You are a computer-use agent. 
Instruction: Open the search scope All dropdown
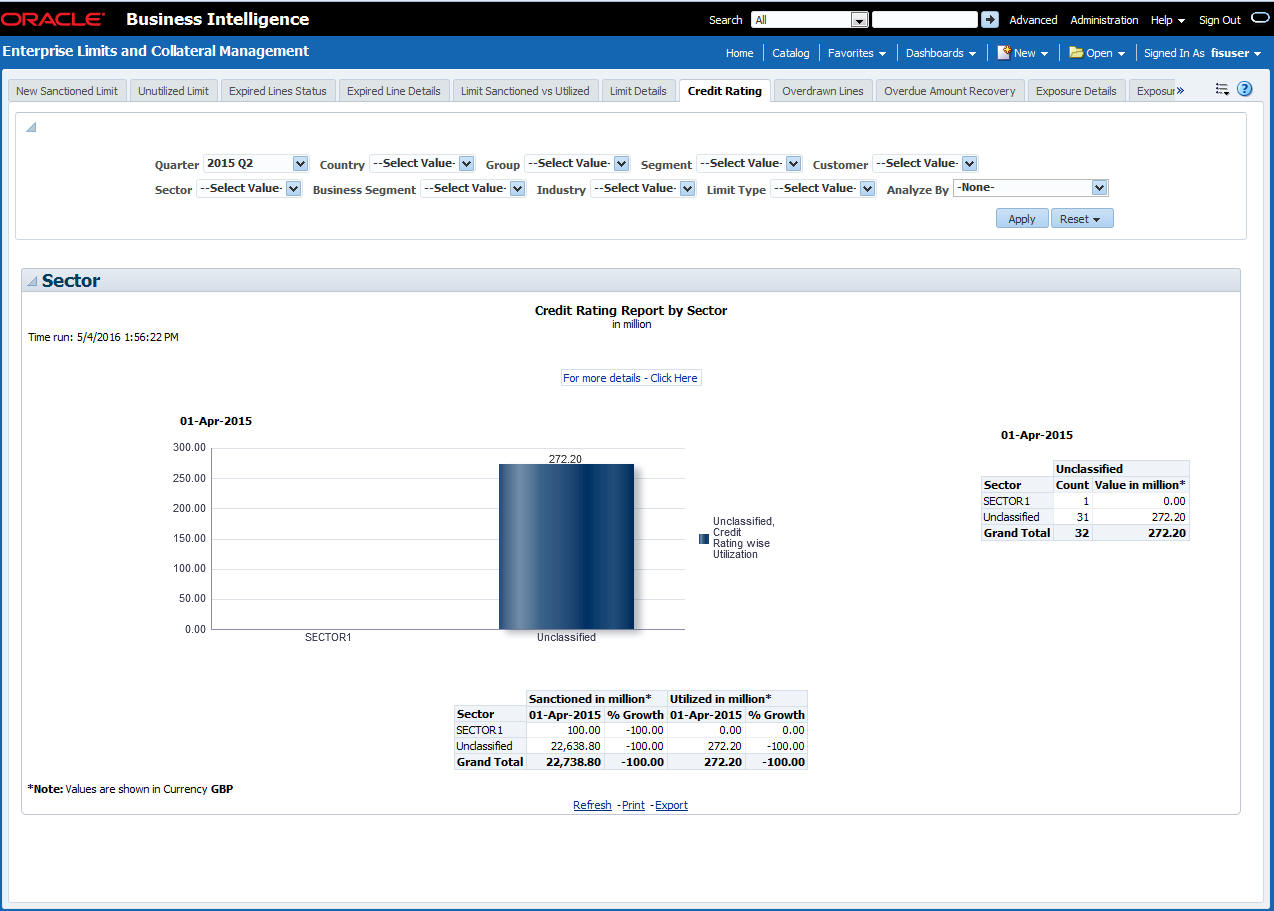click(x=859, y=20)
